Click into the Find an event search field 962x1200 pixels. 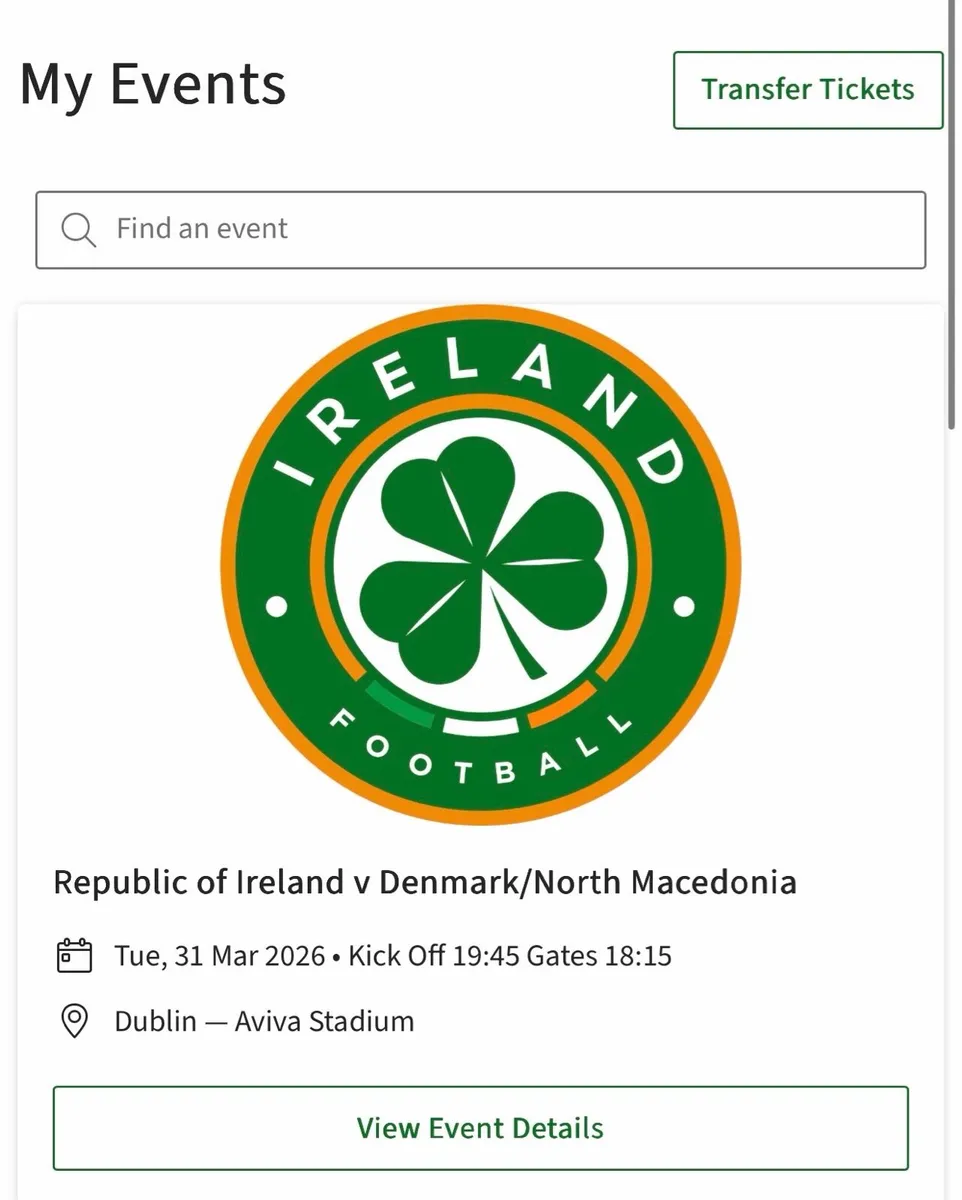[x=400, y=229]
